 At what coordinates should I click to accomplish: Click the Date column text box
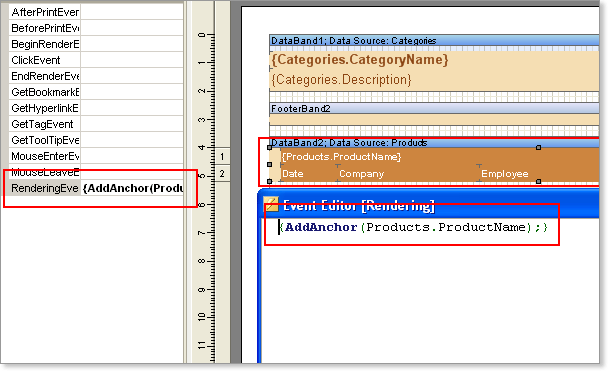(309, 174)
